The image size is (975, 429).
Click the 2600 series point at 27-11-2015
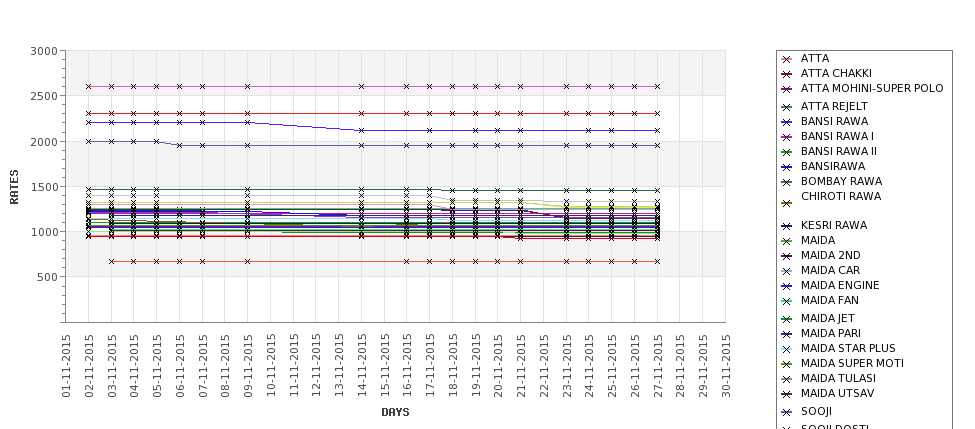pos(657,86)
